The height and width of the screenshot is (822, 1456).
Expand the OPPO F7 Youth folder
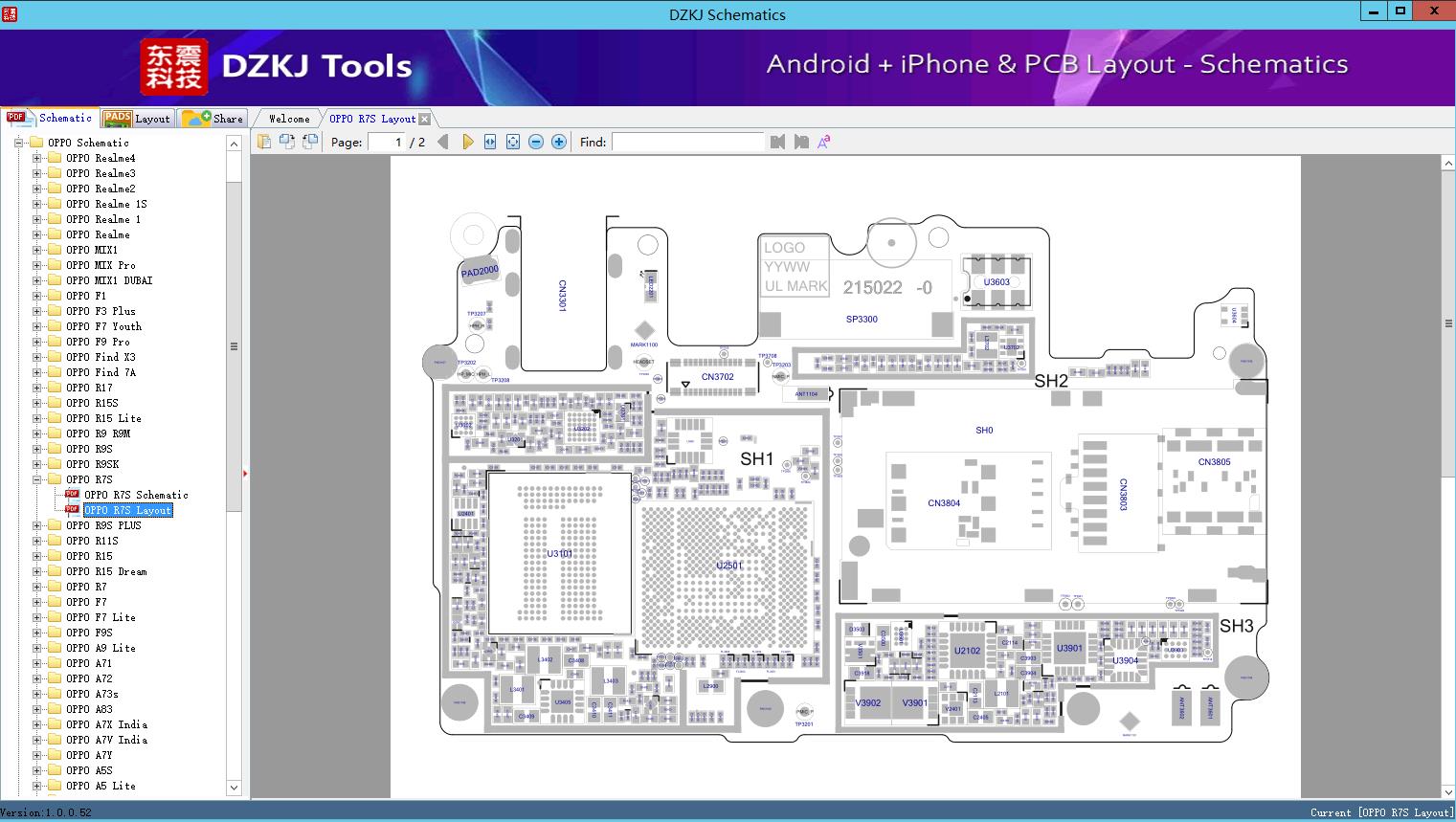click(36, 326)
